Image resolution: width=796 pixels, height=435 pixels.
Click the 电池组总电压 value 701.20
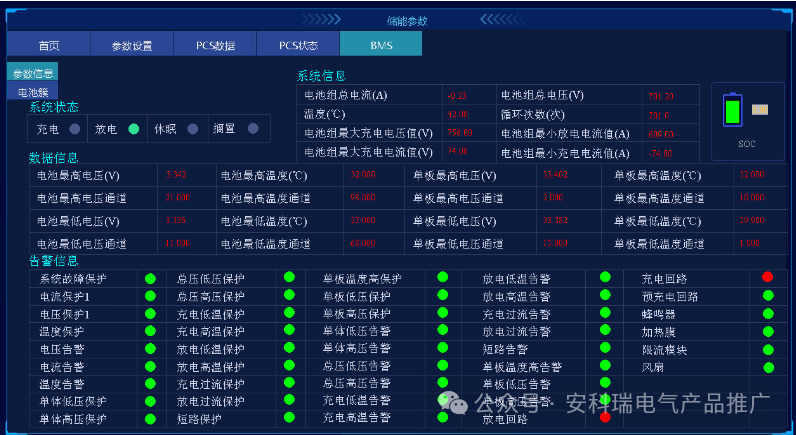point(661,96)
